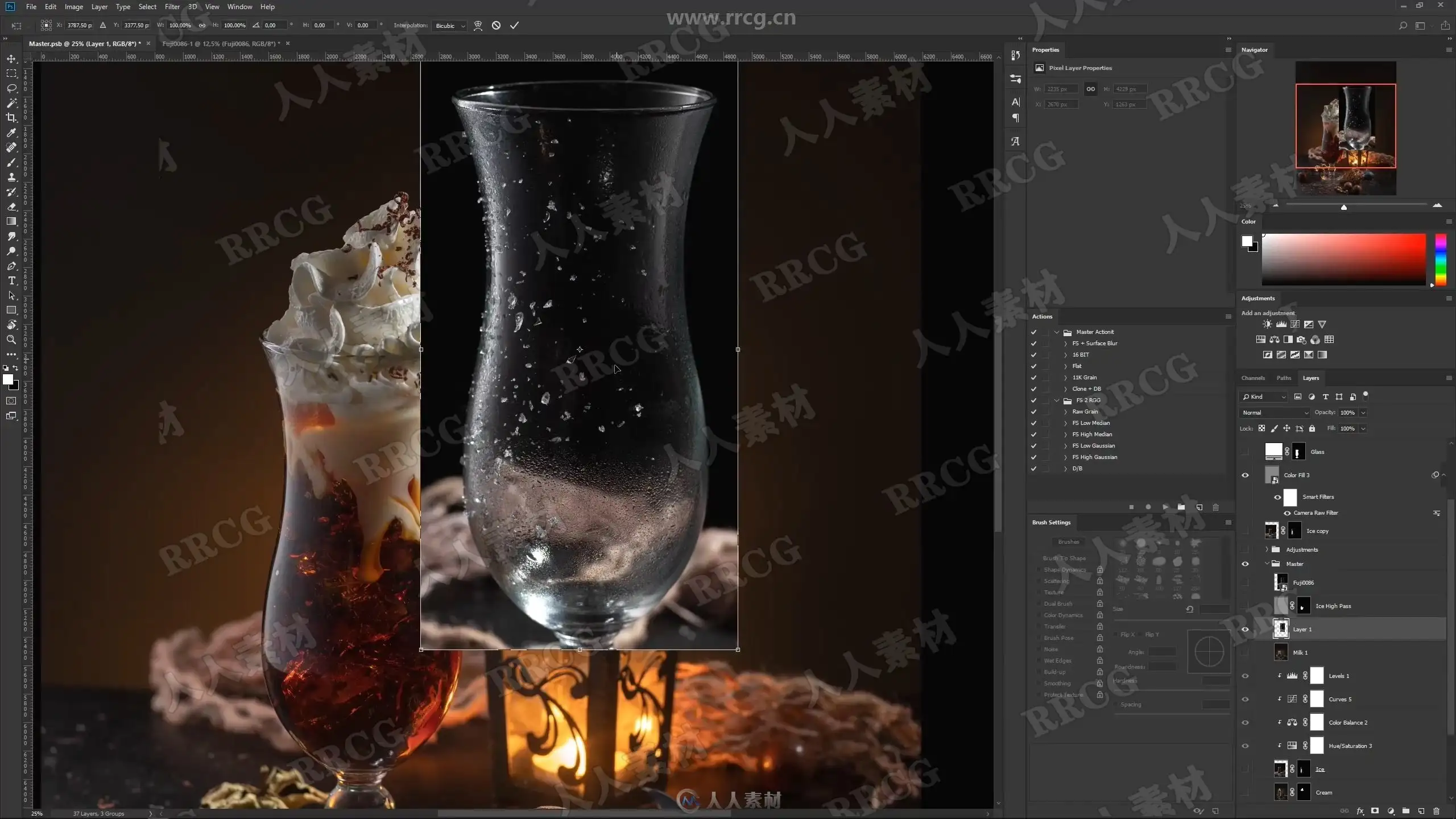Image resolution: width=1456 pixels, height=819 pixels.
Task: Switch to Fuji0086-1 document tab
Action: tap(222, 43)
